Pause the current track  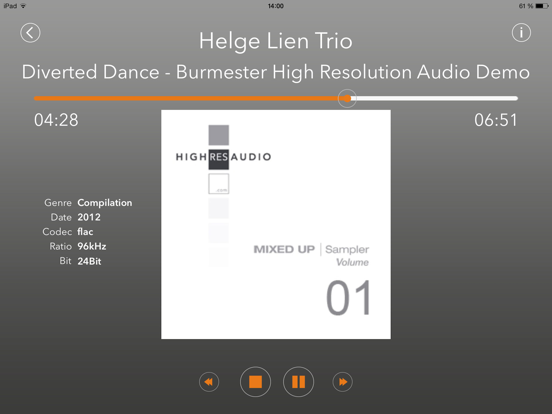(x=298, y=382)
